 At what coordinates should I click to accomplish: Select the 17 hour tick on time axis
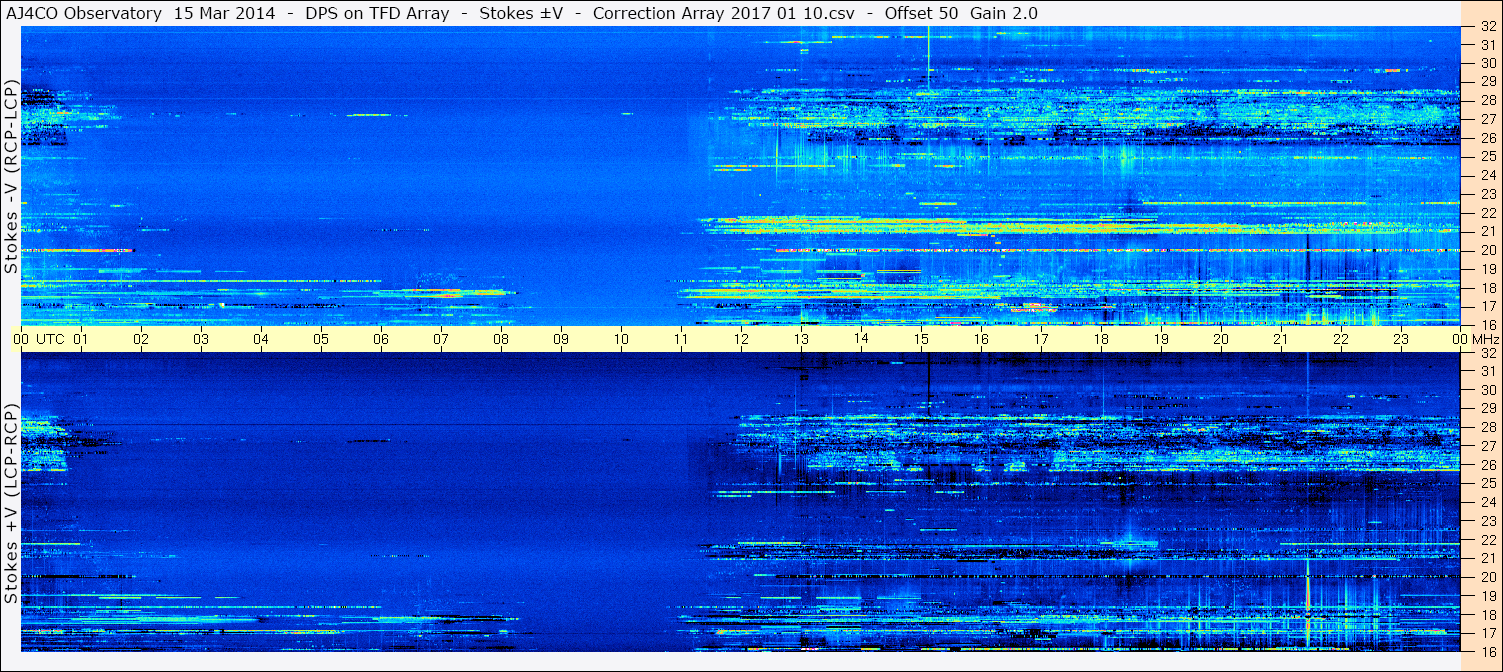coord(1041,339)
